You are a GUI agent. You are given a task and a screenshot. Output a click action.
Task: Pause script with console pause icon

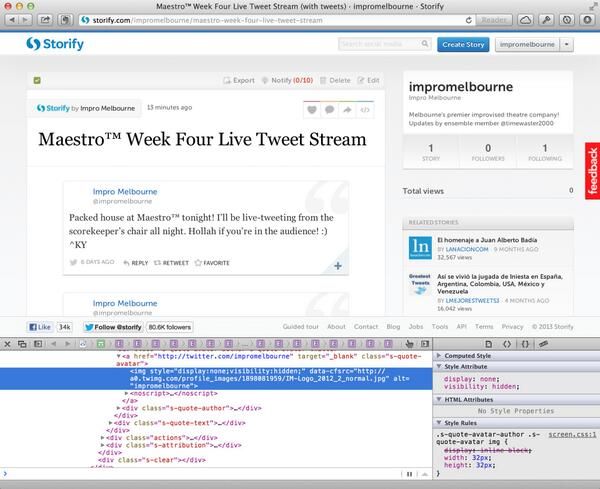click(x=409, y=474)
